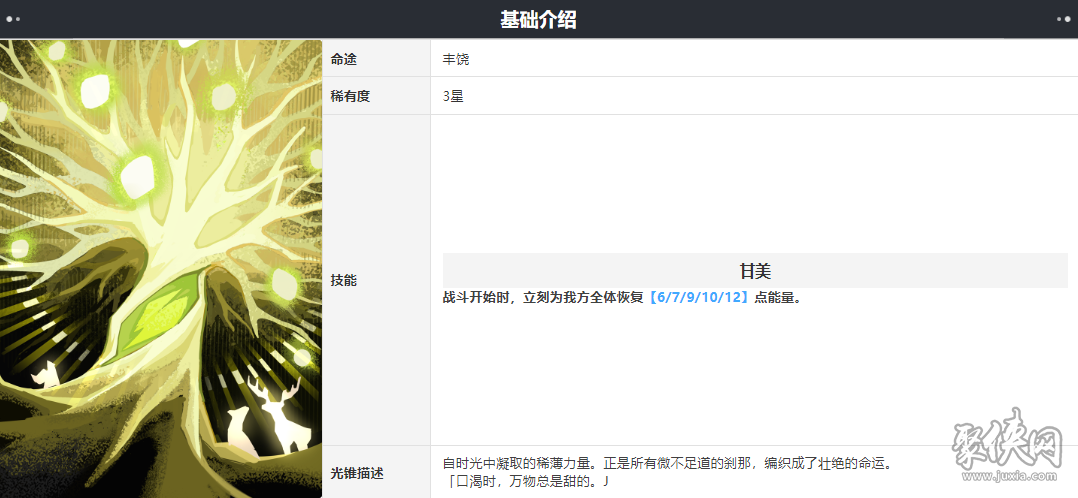The width and height of the screenshot is (1078, 498).
Task: Click the 光锥描述 row label
Action: (357, 473)
